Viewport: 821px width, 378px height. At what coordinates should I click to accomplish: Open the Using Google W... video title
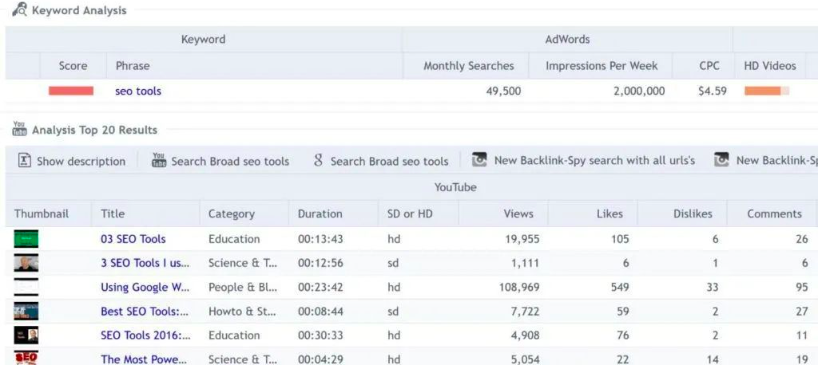146,287
